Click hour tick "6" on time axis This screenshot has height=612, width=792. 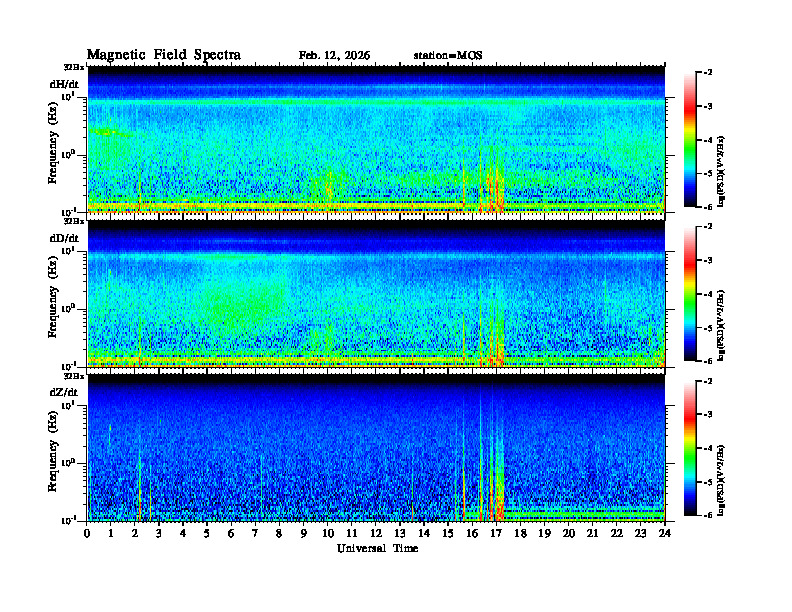(x=231, y=533)
